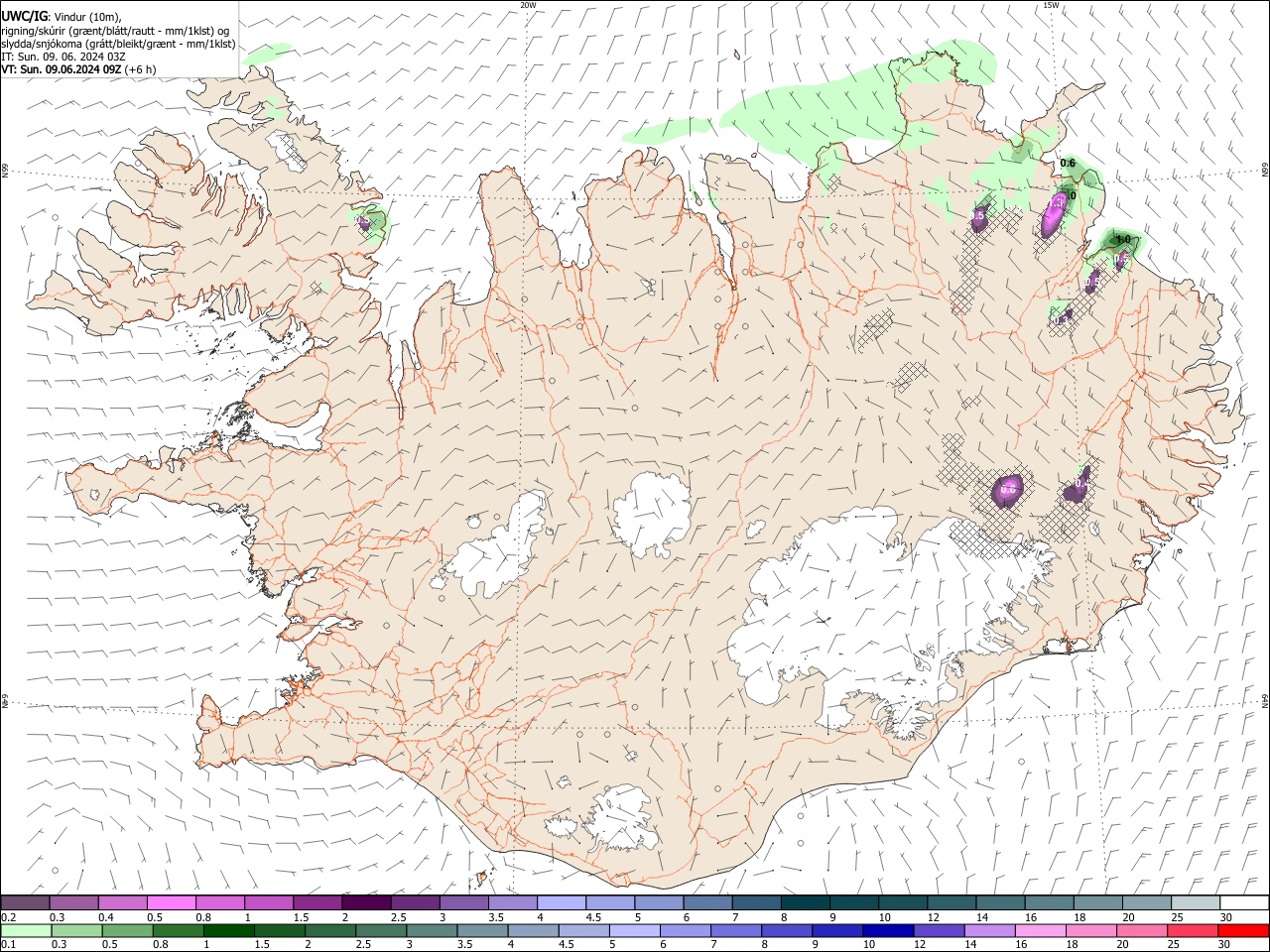
Task: Click the "UWC/IG" title text
Action: (x=24, y=16)
